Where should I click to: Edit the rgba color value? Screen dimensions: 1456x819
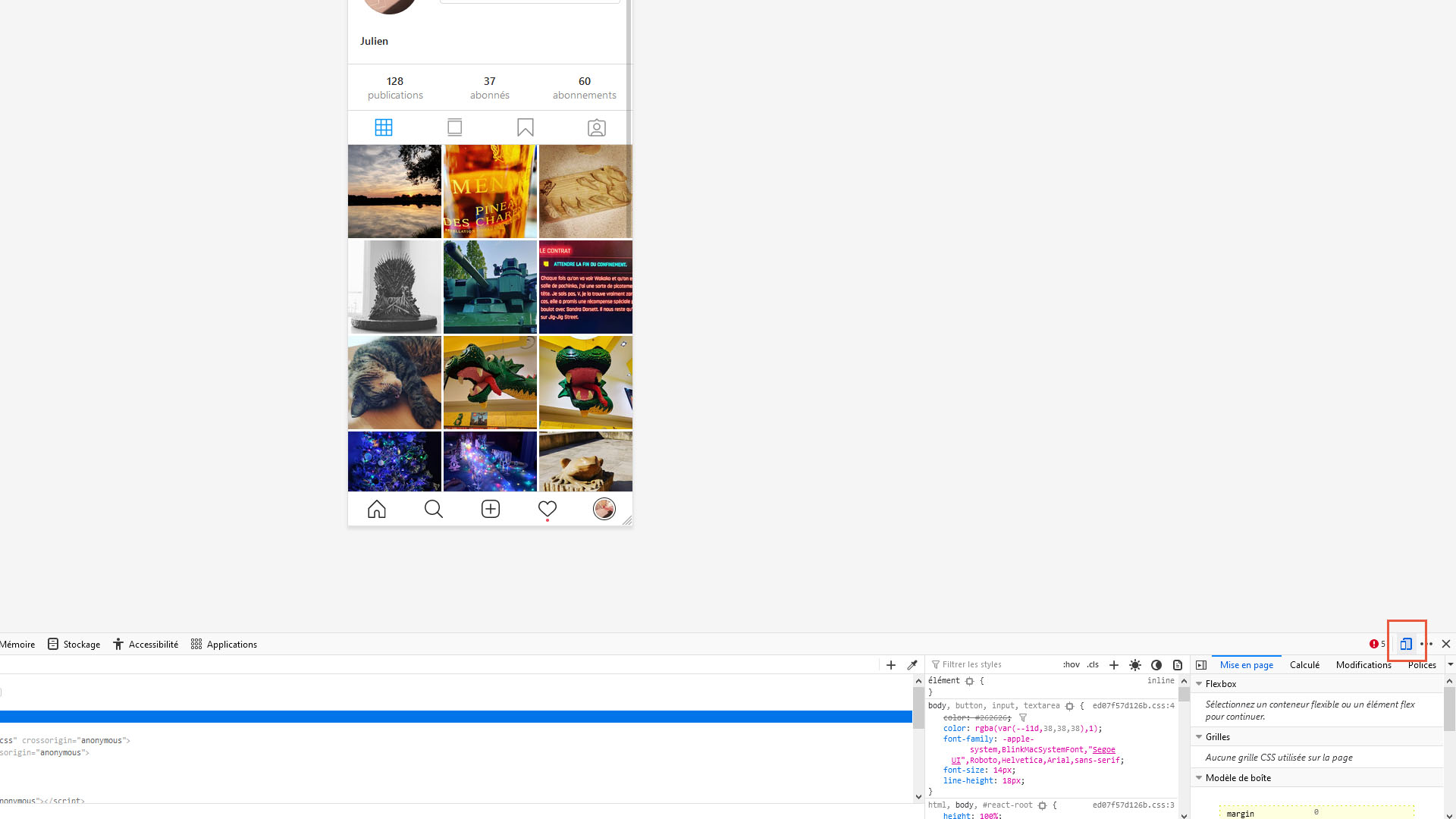pyautogui.click(x=1037, y=729)
